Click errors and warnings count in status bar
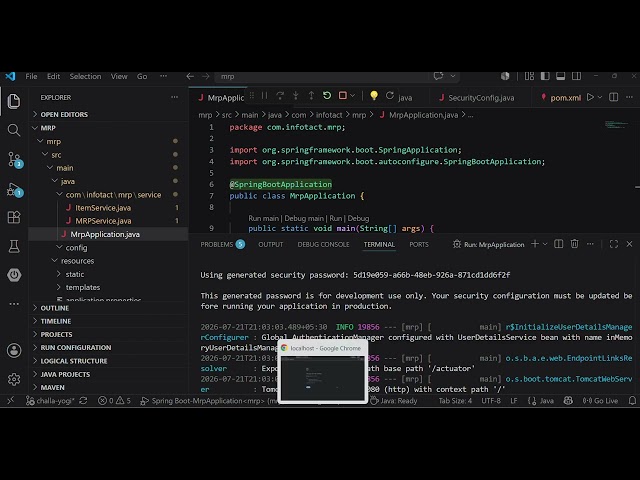640x480 pixels. pyautogui.click(x=114, y=401)
